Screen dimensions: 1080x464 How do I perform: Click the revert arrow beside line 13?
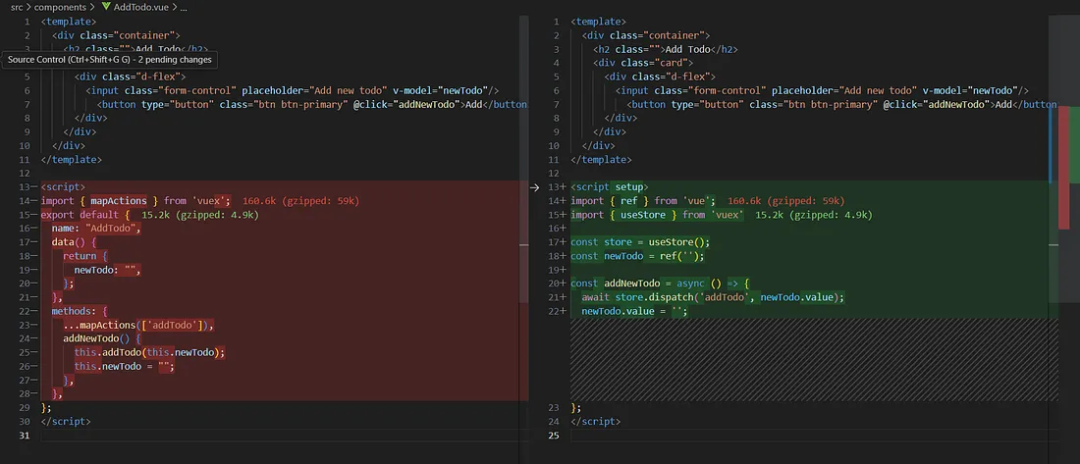point(534,187)
